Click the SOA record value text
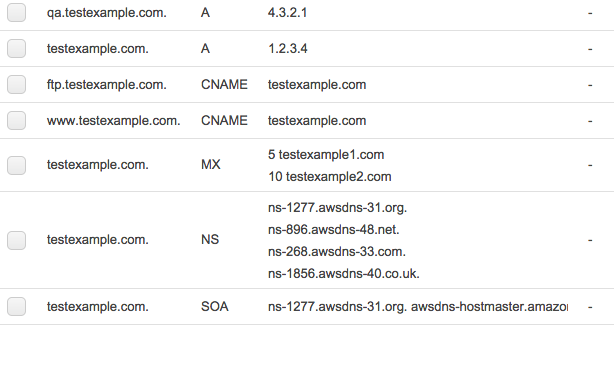The image size is (614, 382). (x=418, y=306)
